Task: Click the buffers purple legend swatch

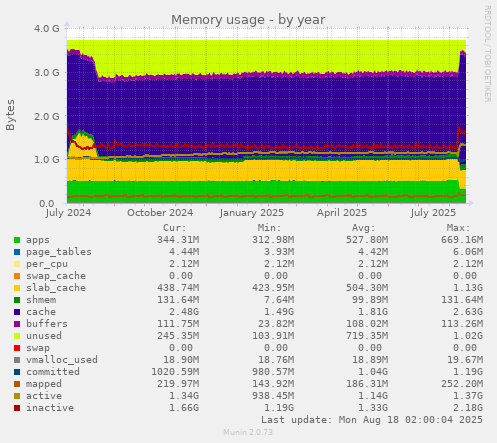Action: point(17,324)
